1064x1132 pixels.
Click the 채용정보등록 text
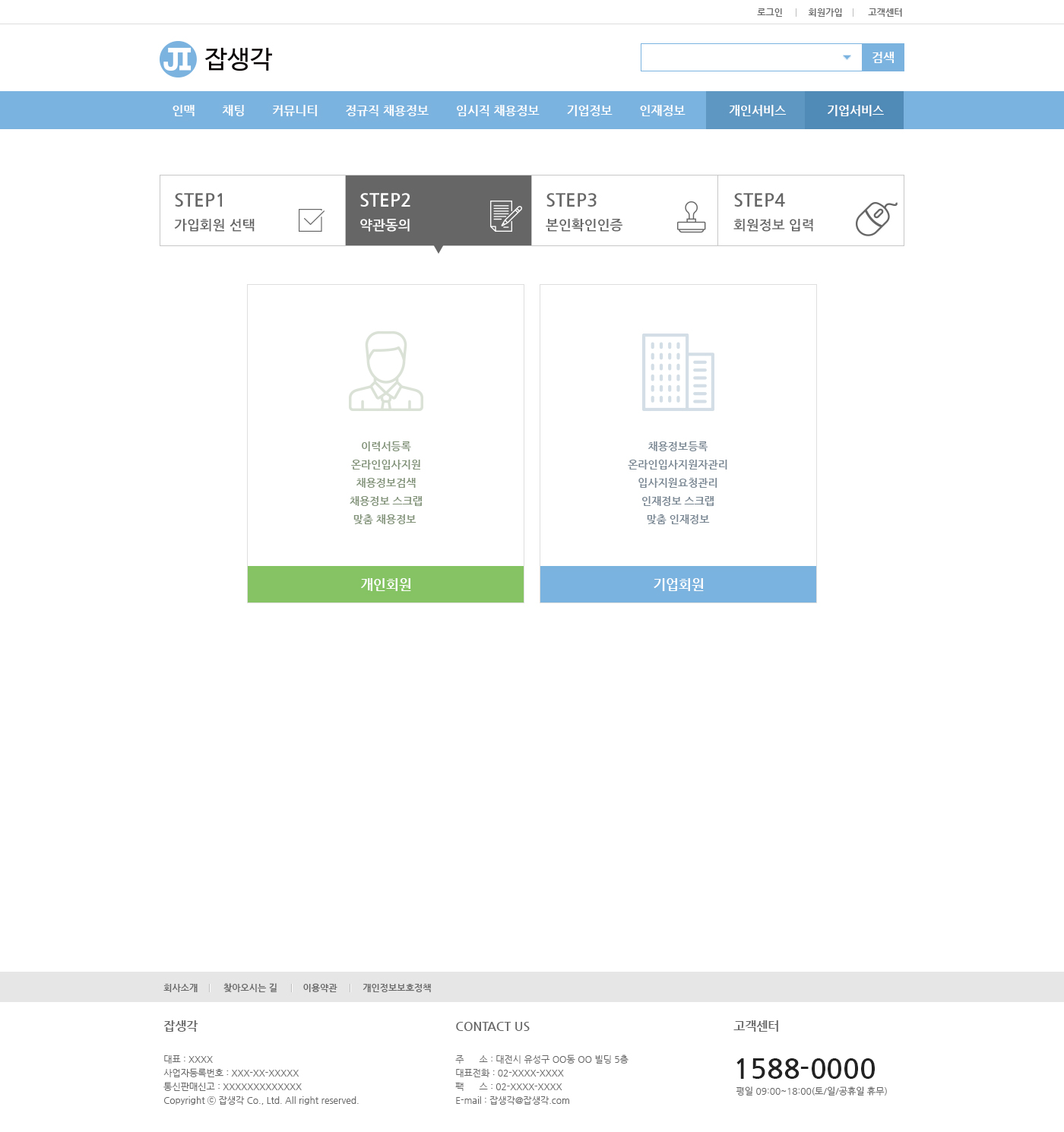click(678, 446)
